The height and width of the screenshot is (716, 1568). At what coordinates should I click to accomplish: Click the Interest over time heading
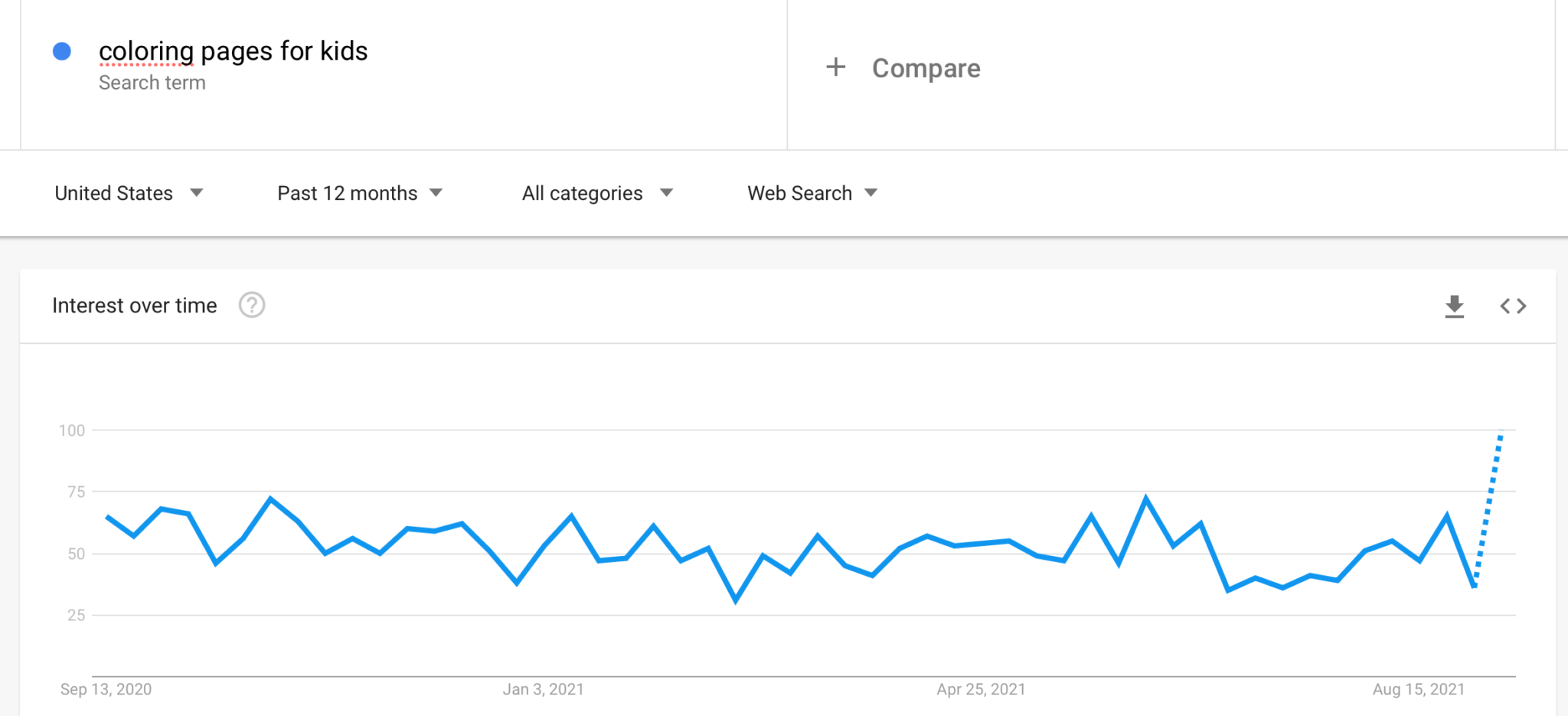coord(135,306)
